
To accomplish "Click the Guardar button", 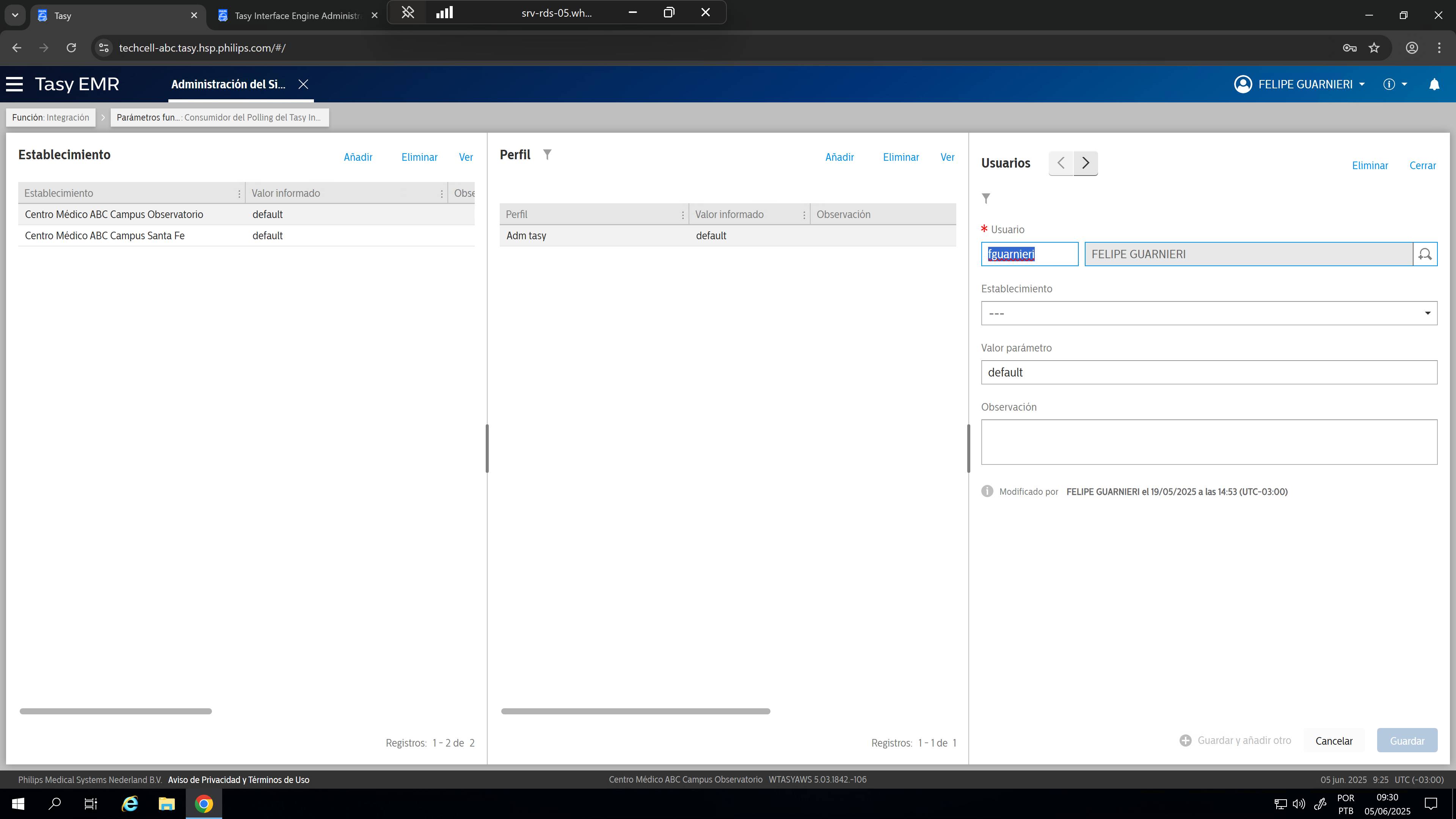I will (1407, 741).
